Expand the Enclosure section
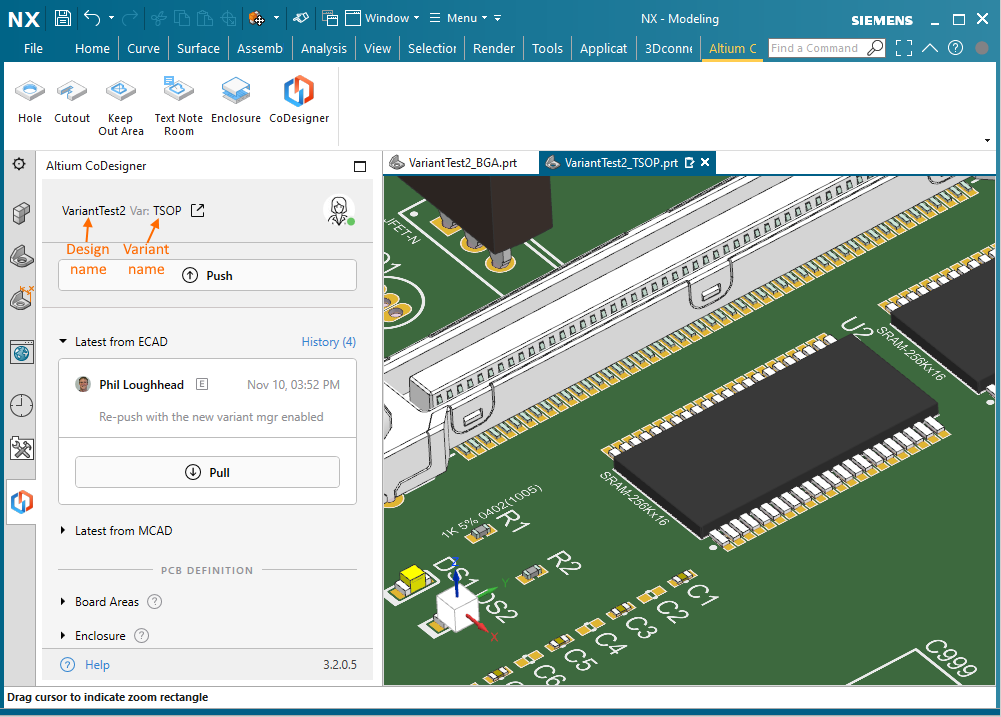Image resolution: width=1001 pixels, height=717 pixels. [63, 635]
